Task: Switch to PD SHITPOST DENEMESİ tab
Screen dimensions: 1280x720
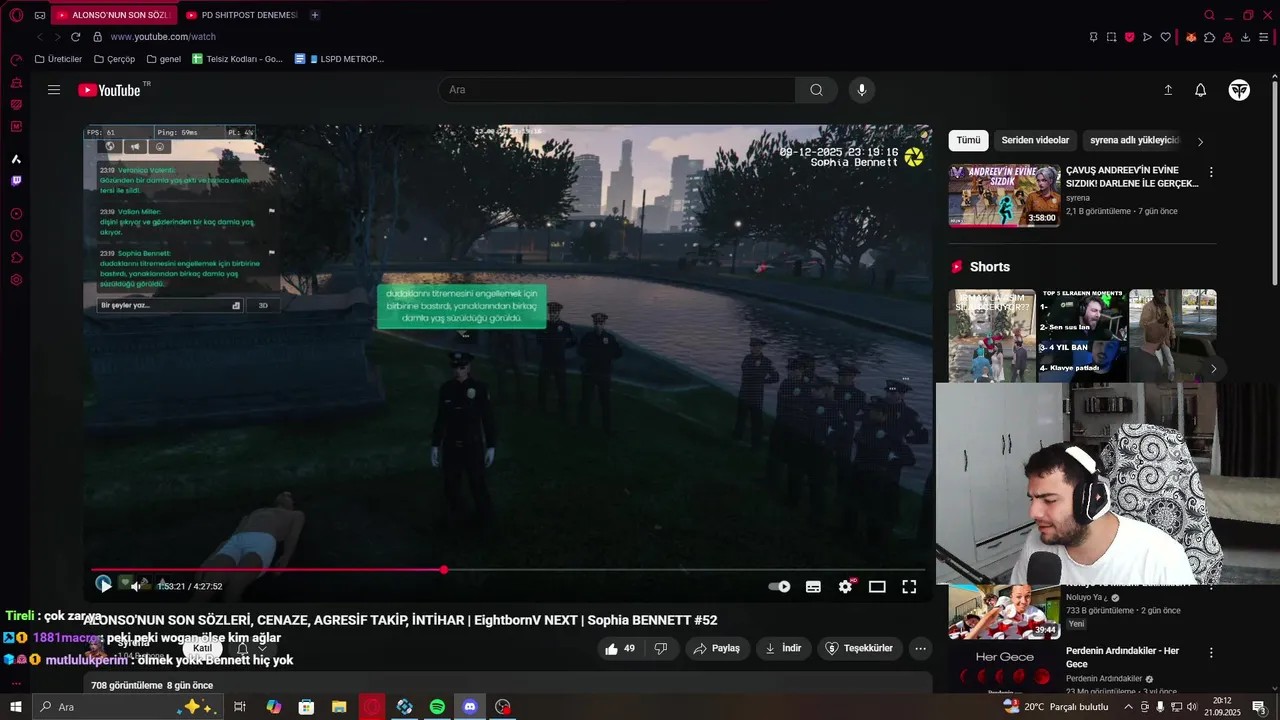Action: tap(243, 15)
